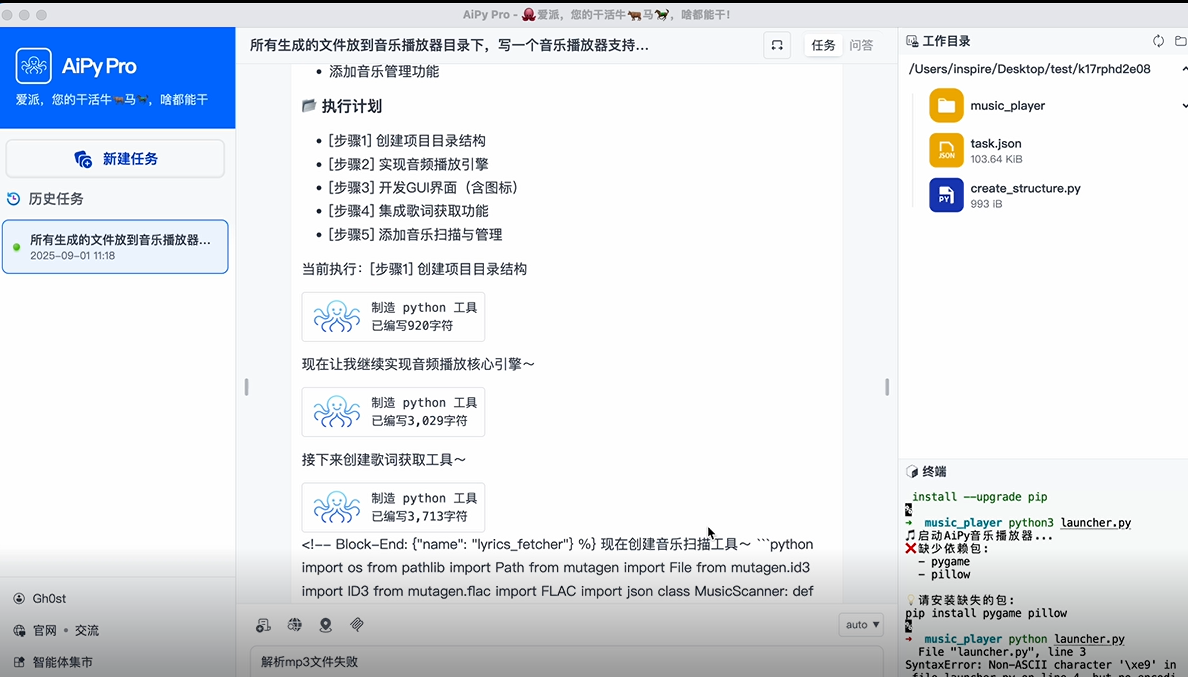Click the right panel splitter handle
This screenshot has height=677, width=1188.
click(x=886, y=387)
